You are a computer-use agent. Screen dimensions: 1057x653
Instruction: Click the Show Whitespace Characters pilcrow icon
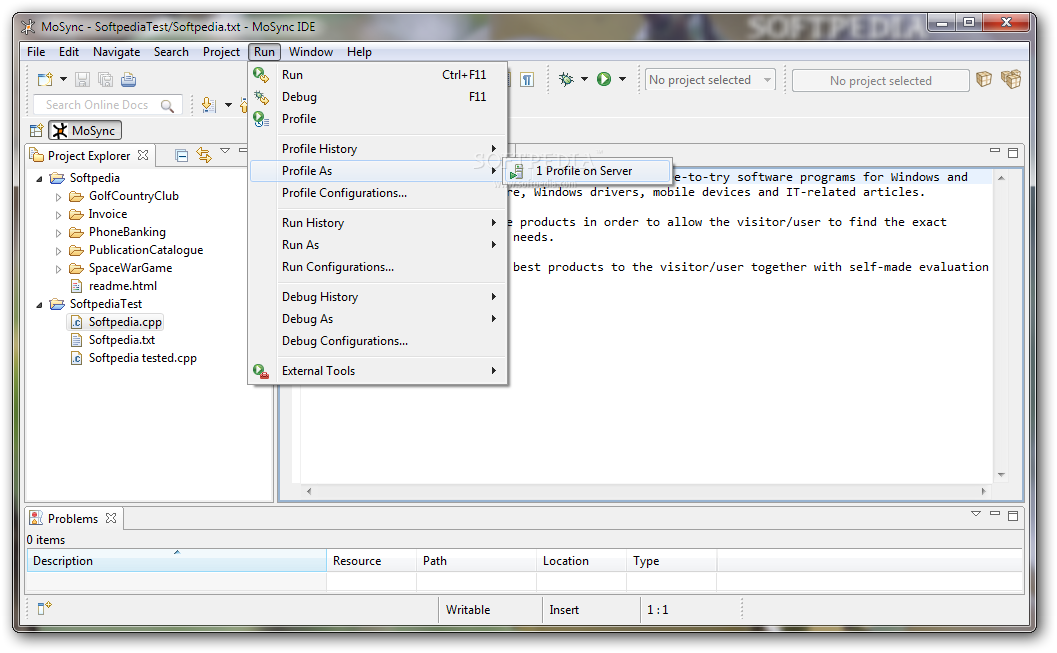[x=527, y=80]
